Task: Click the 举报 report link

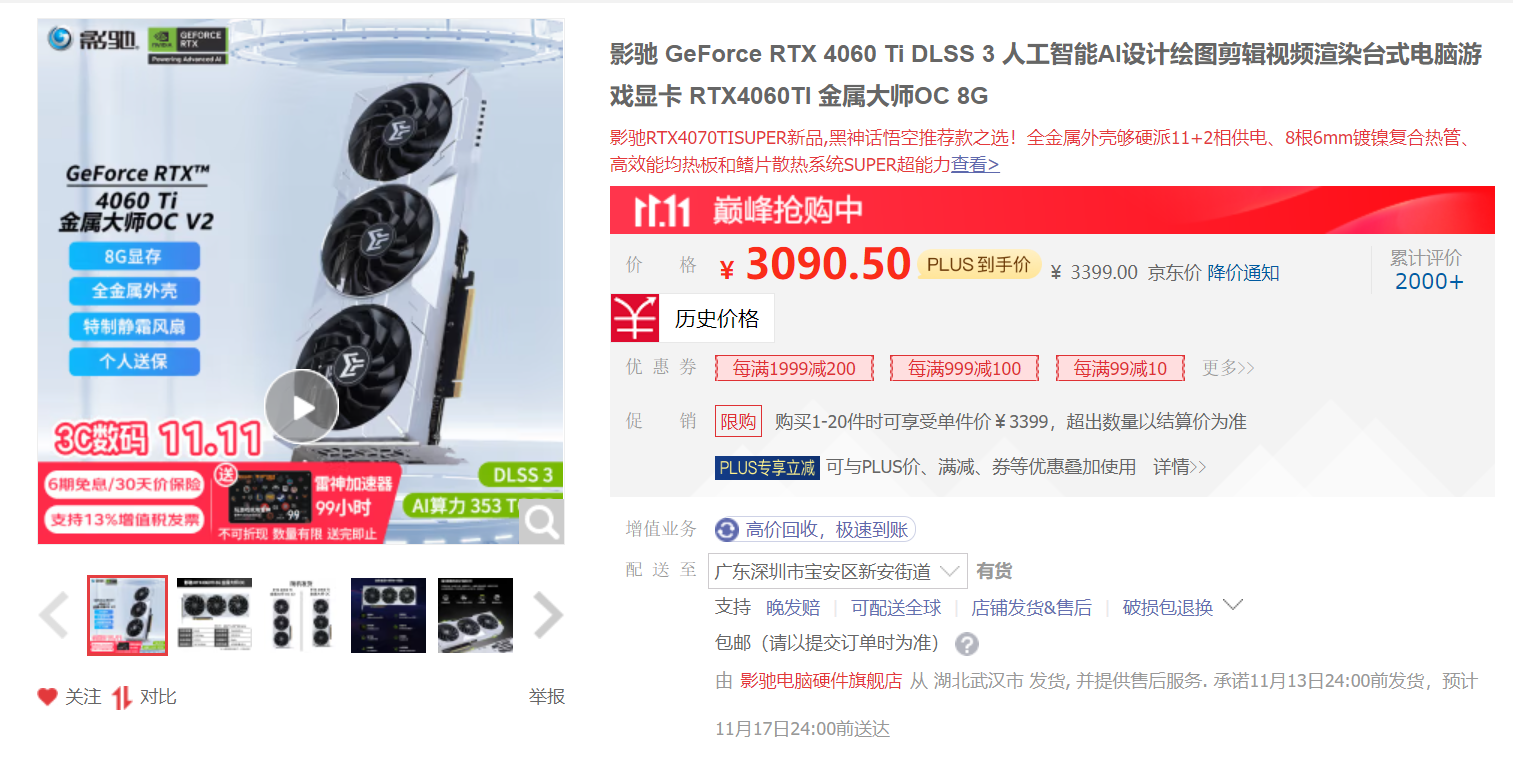Action: 547,697
